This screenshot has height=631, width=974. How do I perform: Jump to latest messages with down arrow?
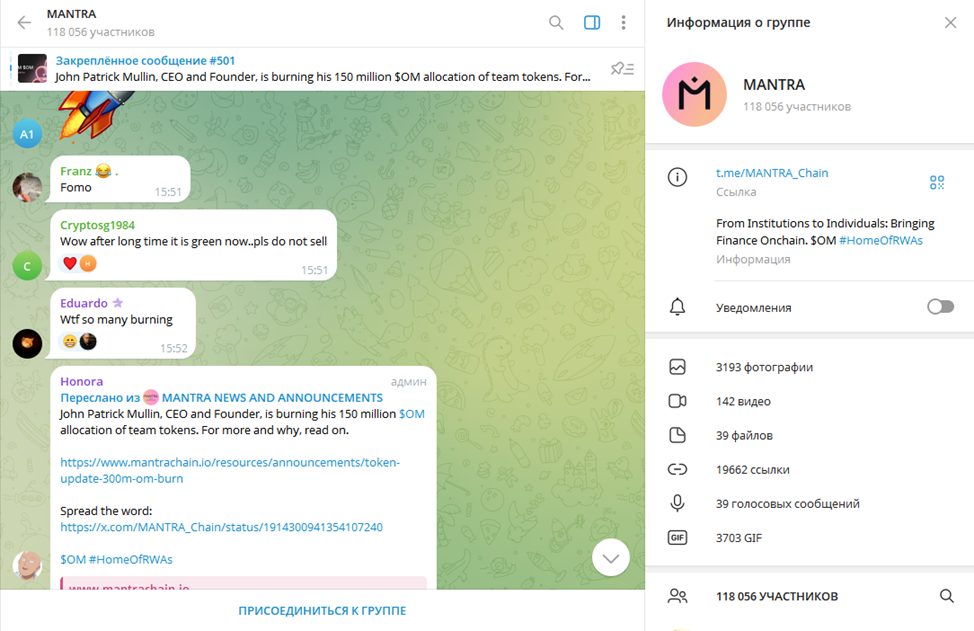pyautogui.click(x=611, y=558)
